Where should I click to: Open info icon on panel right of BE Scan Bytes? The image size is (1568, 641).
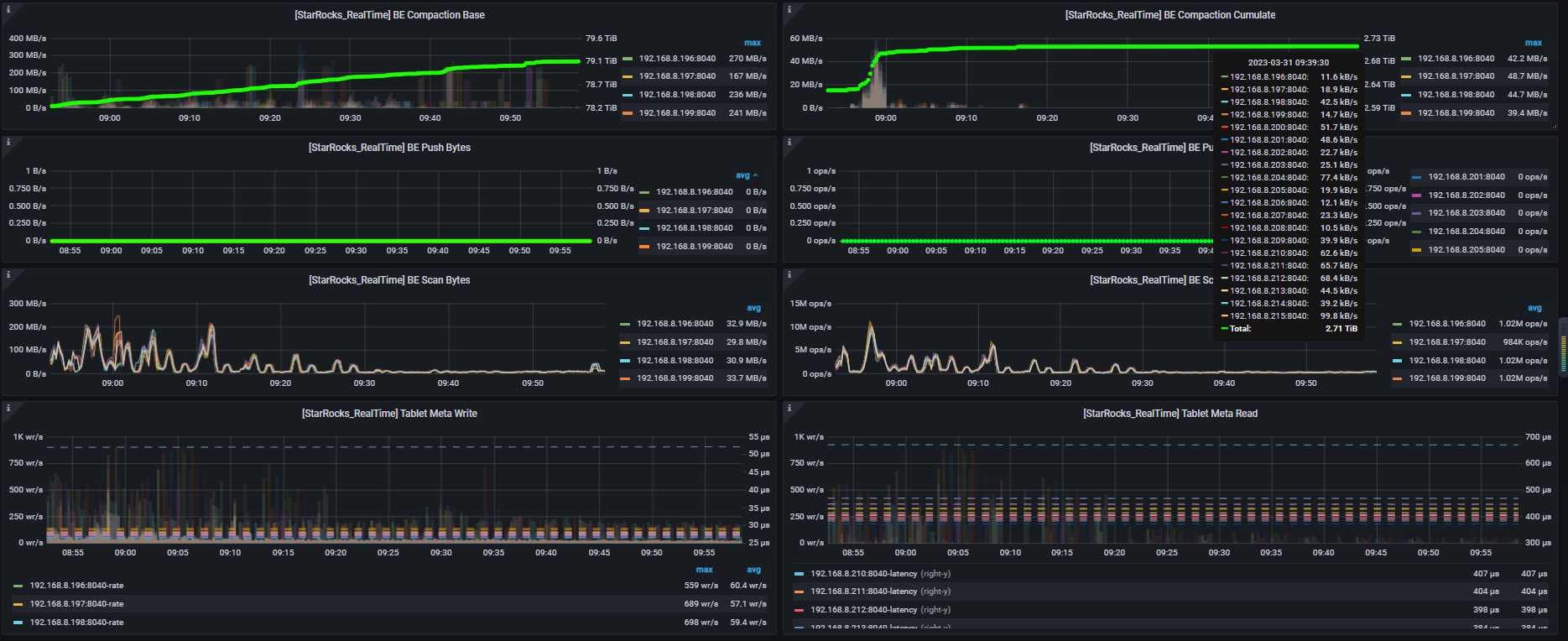[789, 274]
